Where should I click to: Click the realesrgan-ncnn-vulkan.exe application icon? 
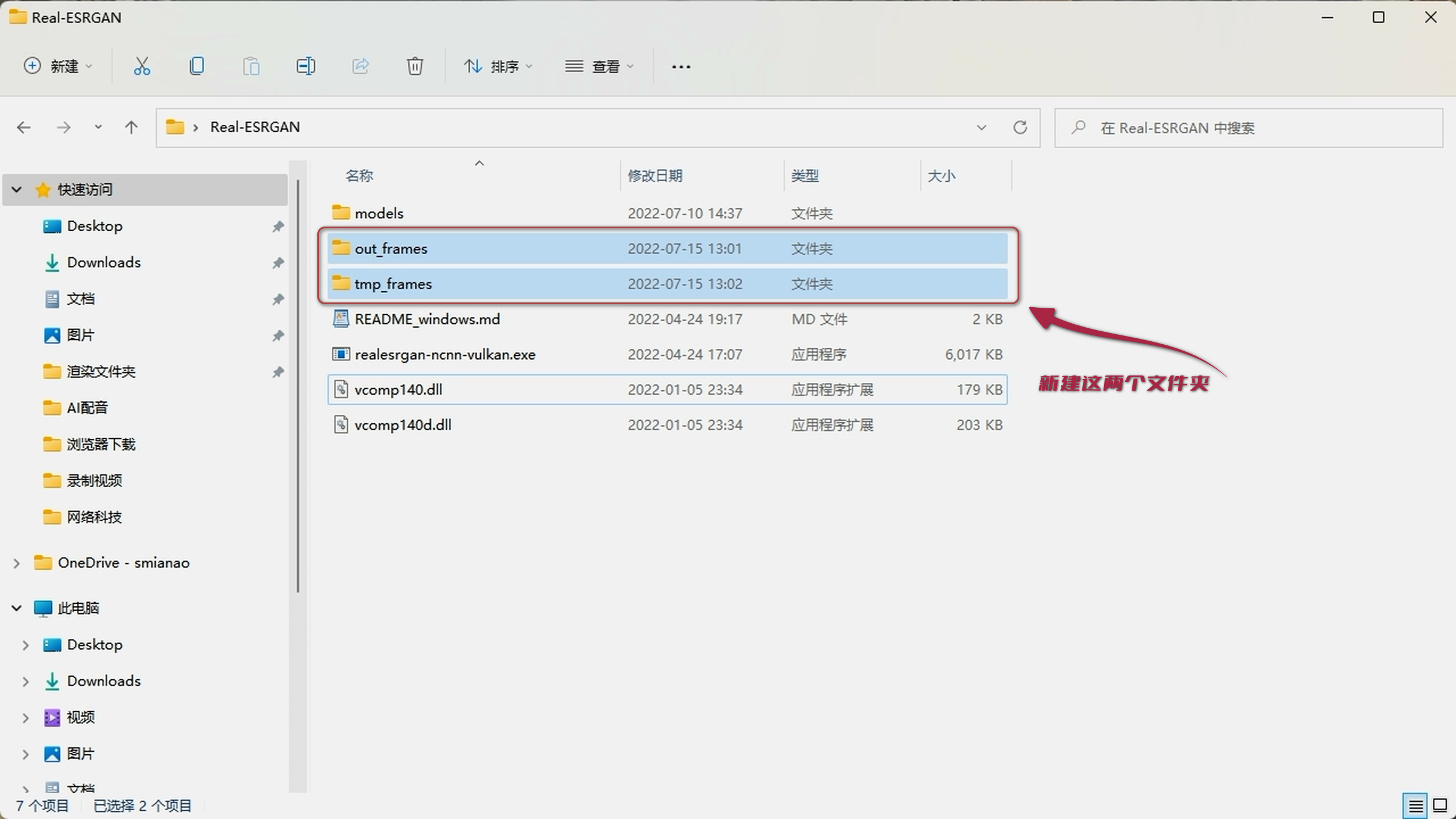tap(341, 354)
